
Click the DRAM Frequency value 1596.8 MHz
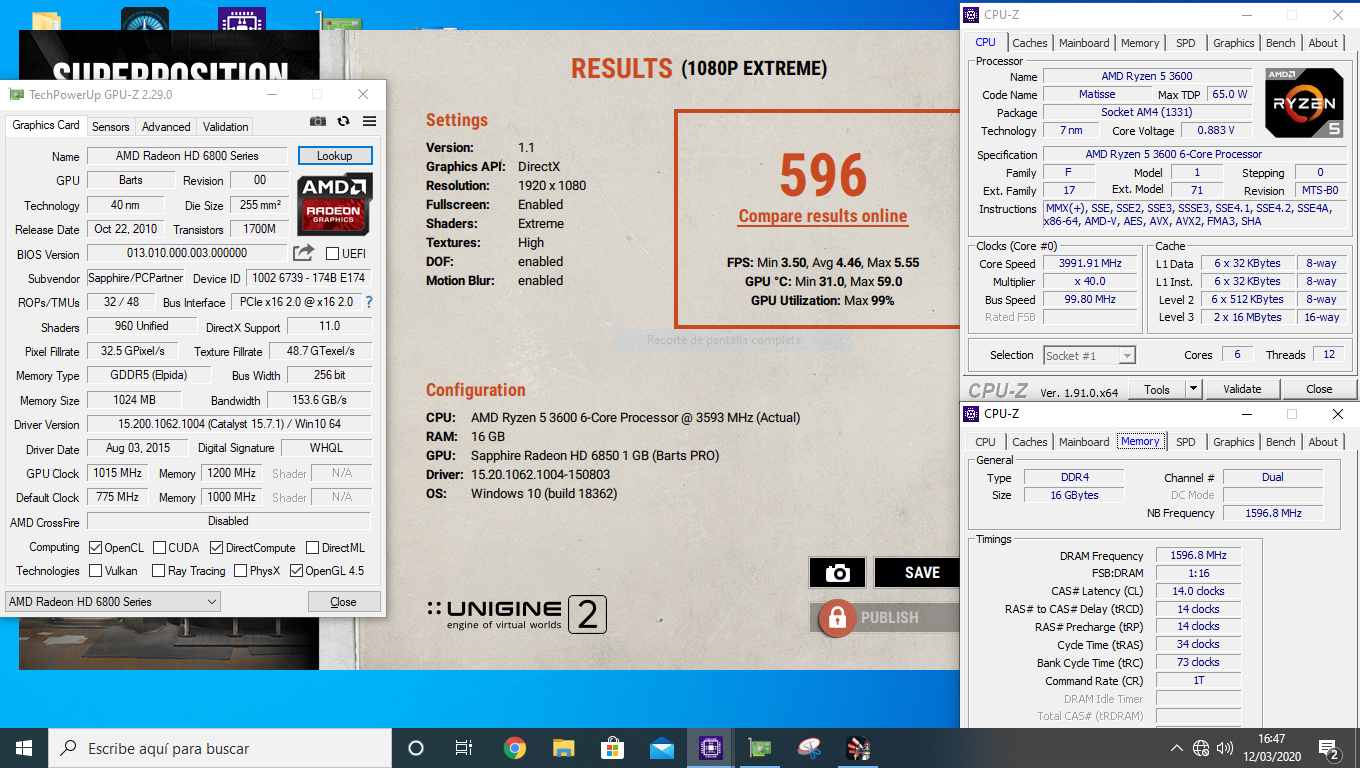coord(1198,555)
